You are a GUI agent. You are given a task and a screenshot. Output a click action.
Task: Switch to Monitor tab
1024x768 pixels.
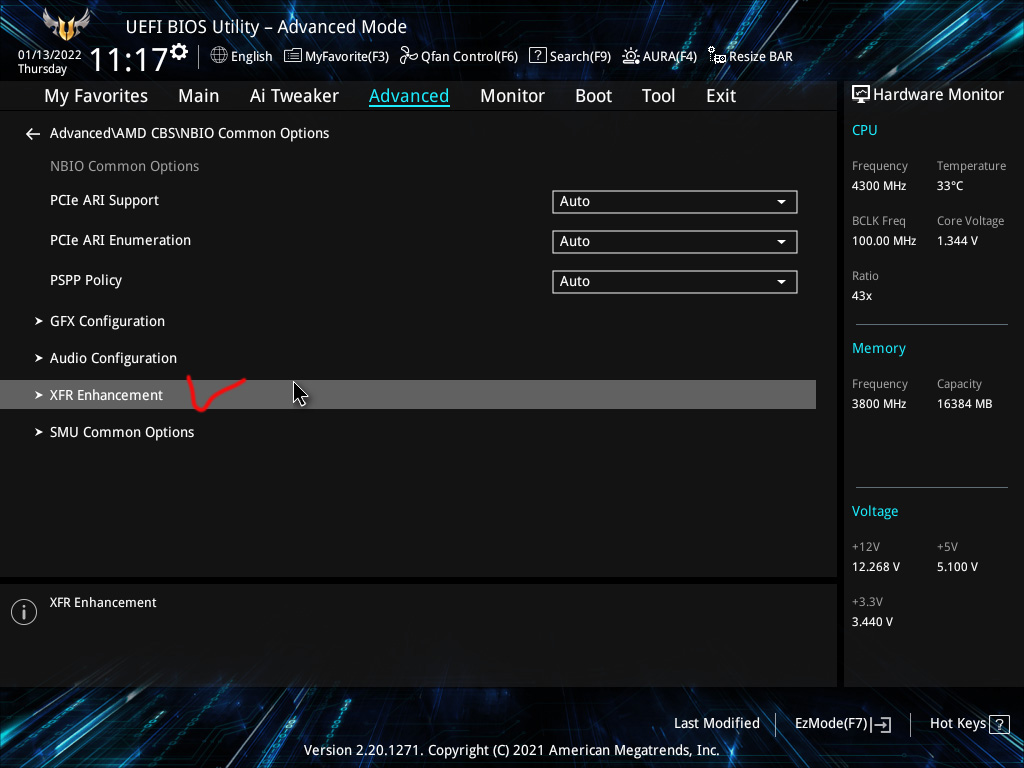click(x=512, y=96)
